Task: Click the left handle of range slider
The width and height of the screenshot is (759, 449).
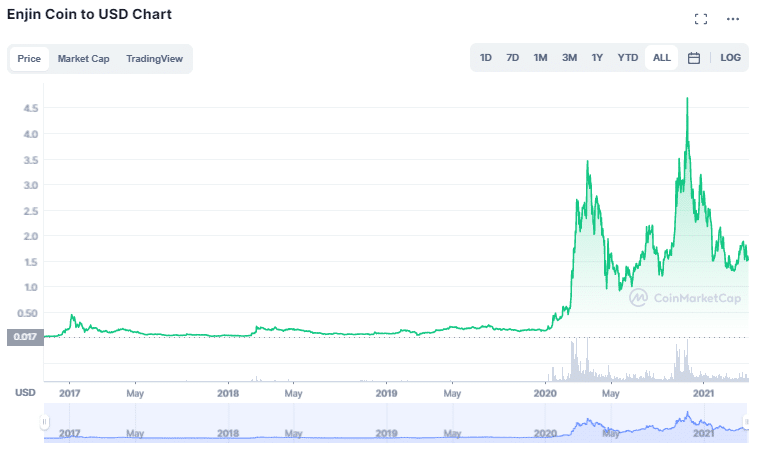Action: [x=45, y=422]
